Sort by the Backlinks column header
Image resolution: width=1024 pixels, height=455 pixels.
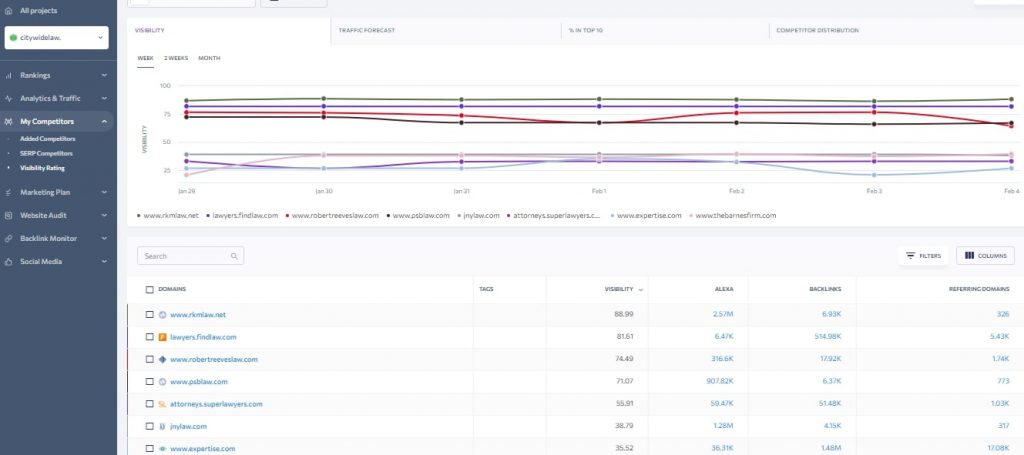coord(825,289)
